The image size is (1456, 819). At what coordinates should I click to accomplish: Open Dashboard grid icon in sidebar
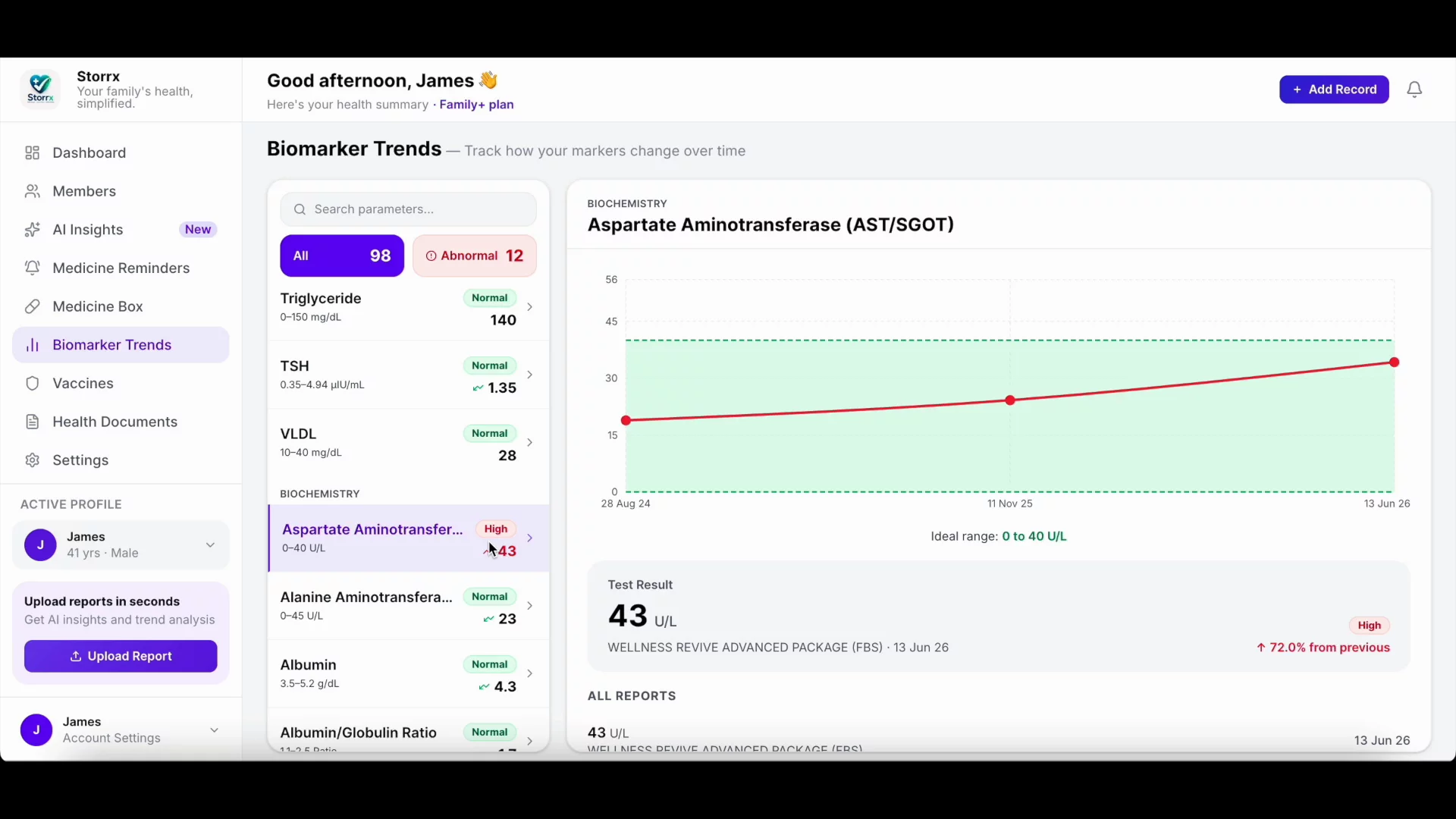[32, 153]
